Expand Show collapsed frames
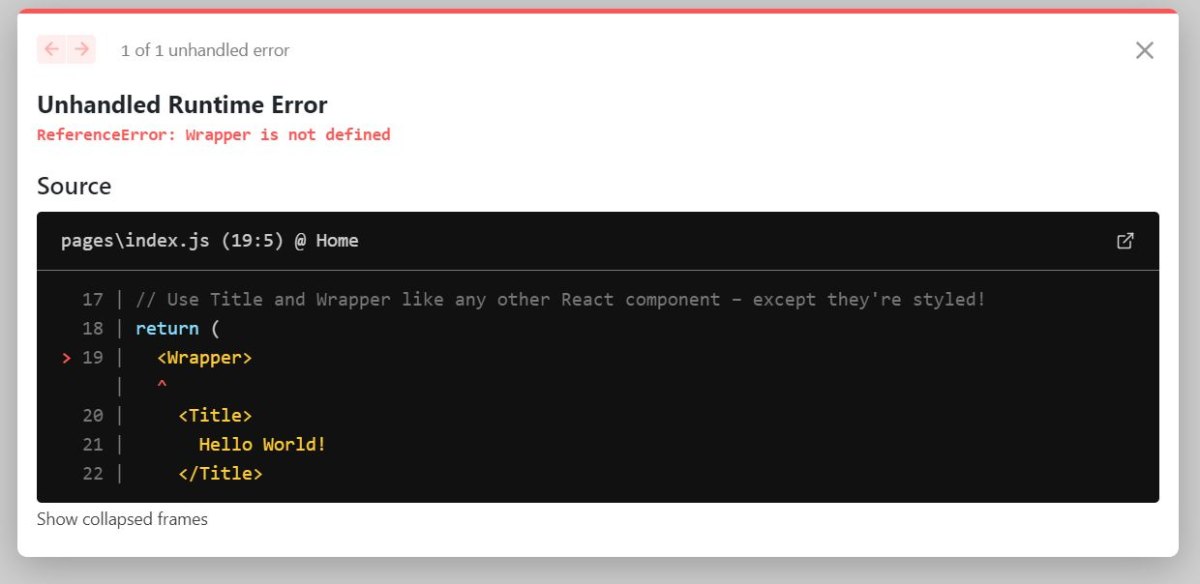Screen dimensions: 1200x584 click(122, 519)
